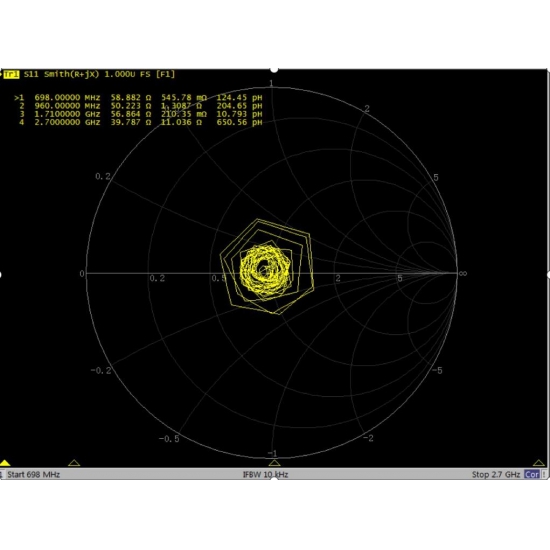The width and height of the screenshot is (550, 550).
Task: Click the 1.000U FS scale value
Action: point(127,74)
